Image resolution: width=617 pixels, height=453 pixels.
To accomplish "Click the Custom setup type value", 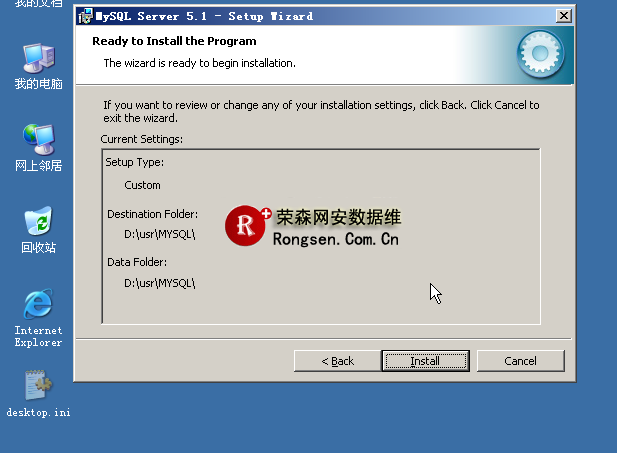I will pyautogui.click(x=142, y=185).
